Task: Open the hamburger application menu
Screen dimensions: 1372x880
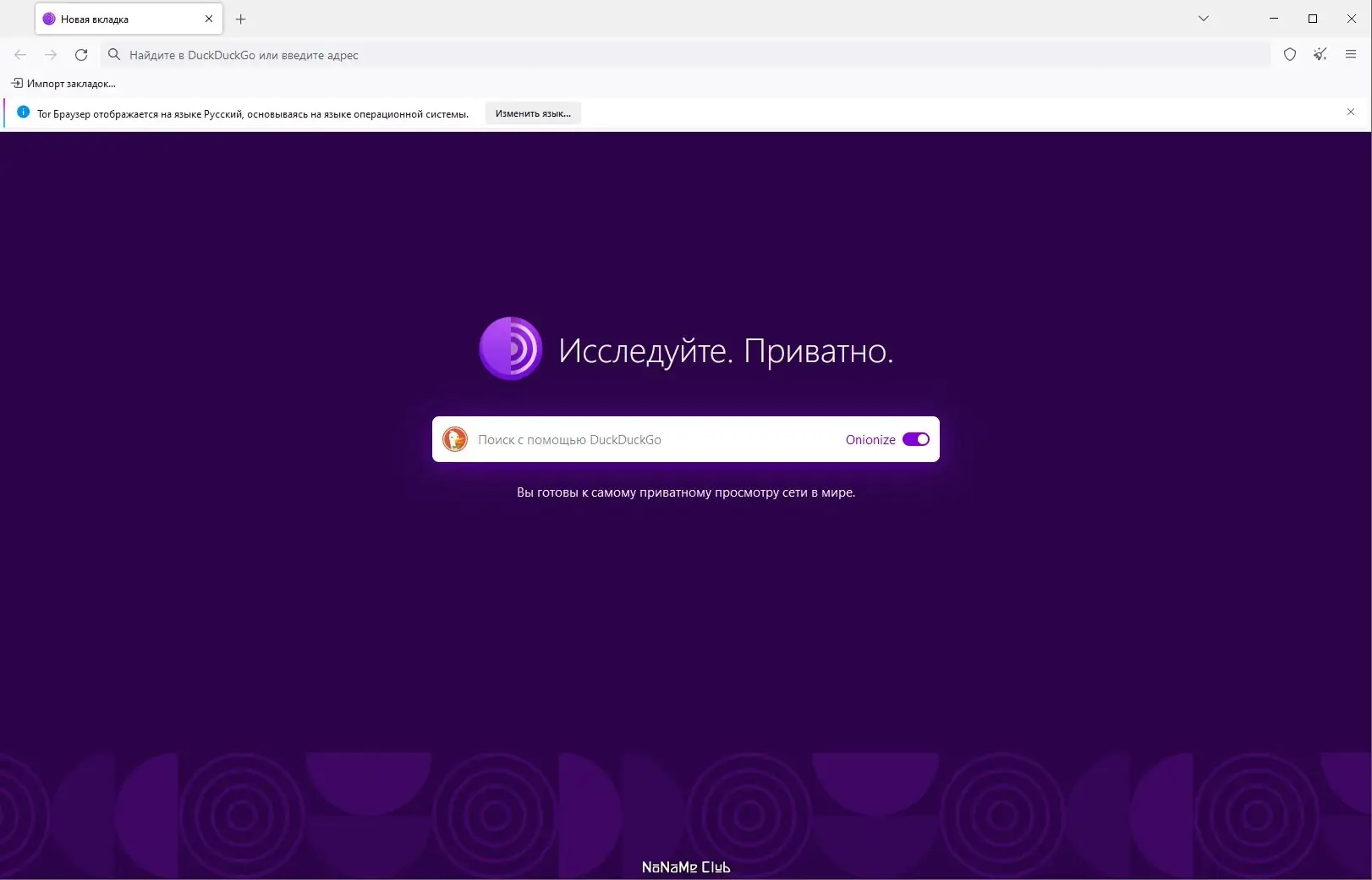Action: [x=1351, y=55]
